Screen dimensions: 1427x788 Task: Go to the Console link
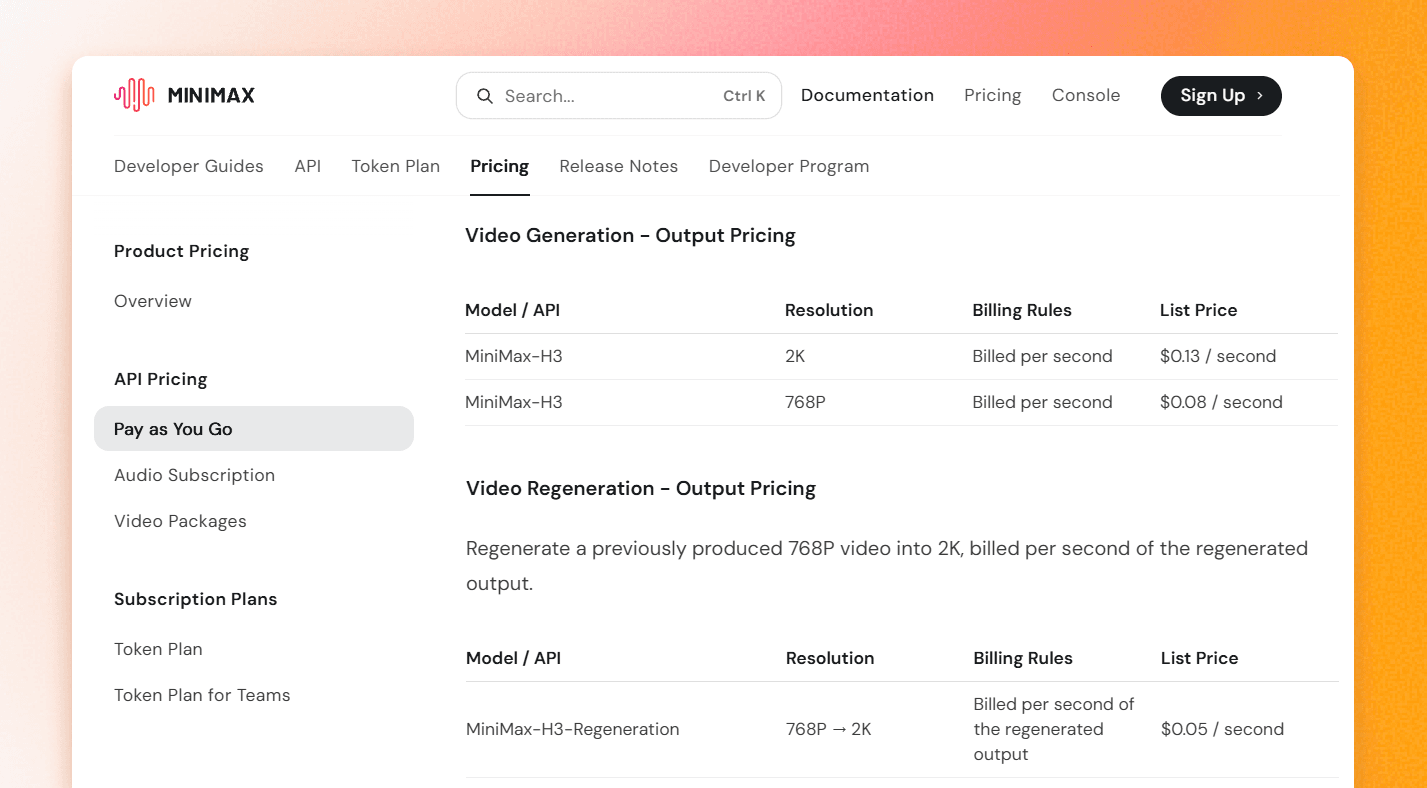pyautogui.click(x=1085, y=95)
